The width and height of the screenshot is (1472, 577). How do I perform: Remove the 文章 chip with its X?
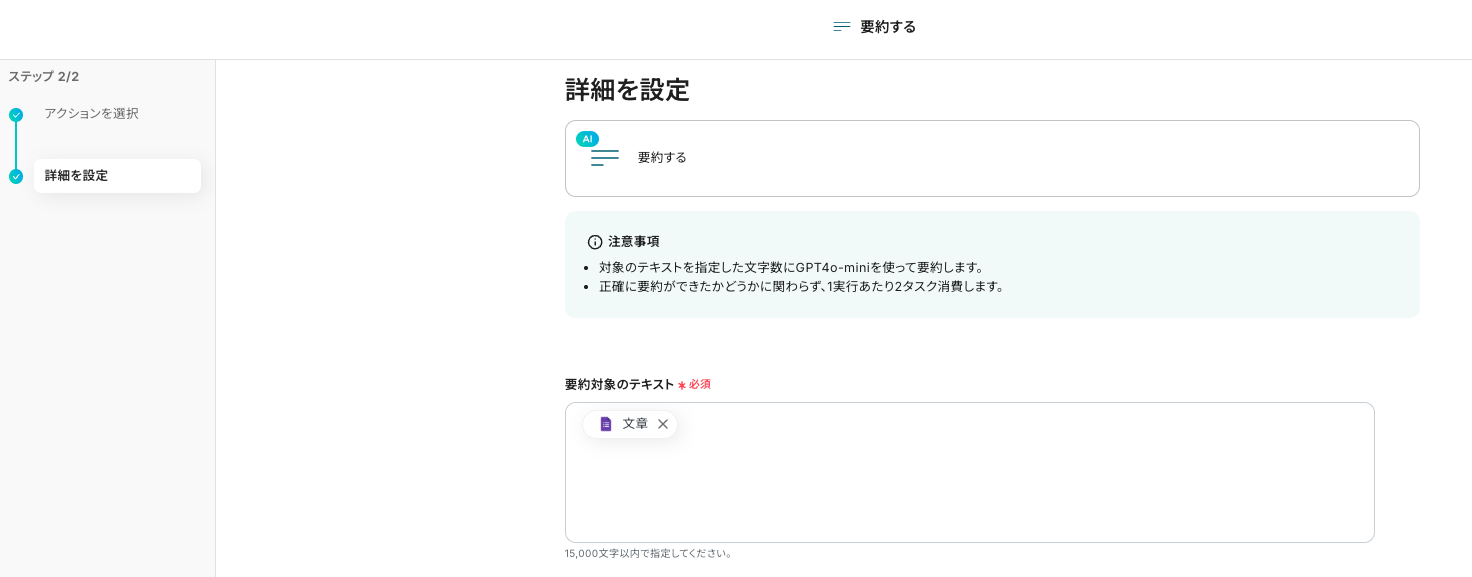coord(663,424)
